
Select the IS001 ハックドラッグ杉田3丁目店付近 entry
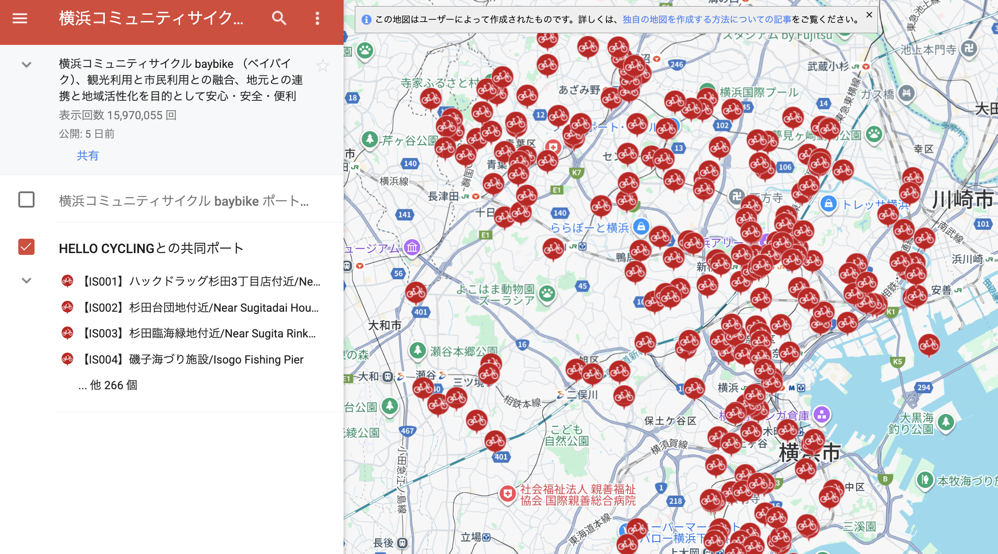(200, 281)
